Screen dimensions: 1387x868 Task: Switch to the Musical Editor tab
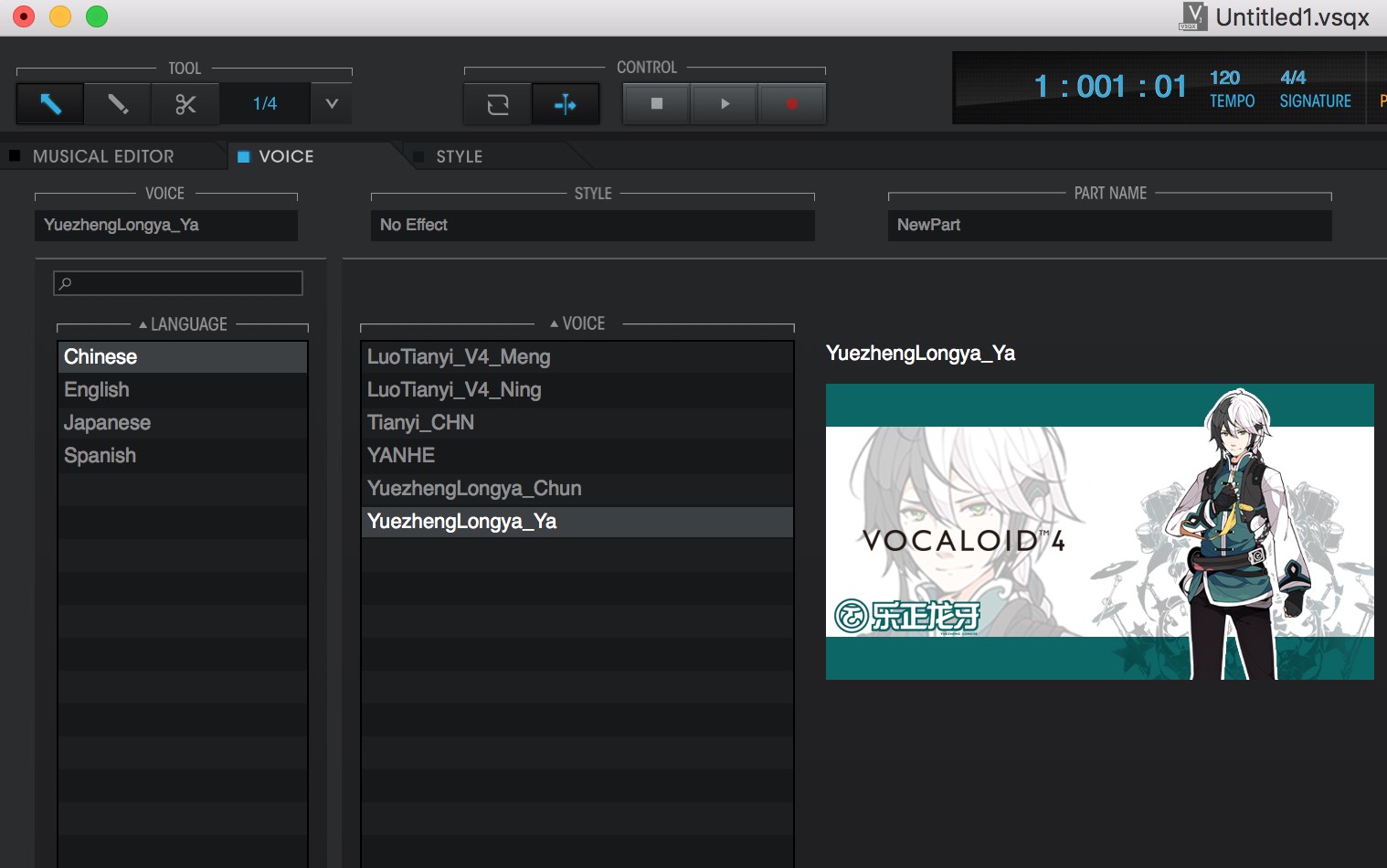[103, 156]
